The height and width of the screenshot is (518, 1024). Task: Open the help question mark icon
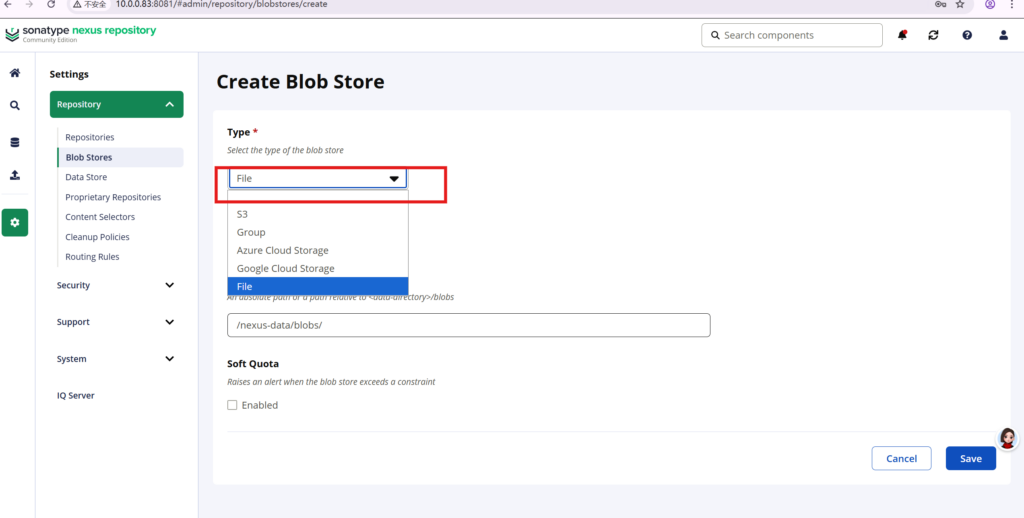[967, 35]
